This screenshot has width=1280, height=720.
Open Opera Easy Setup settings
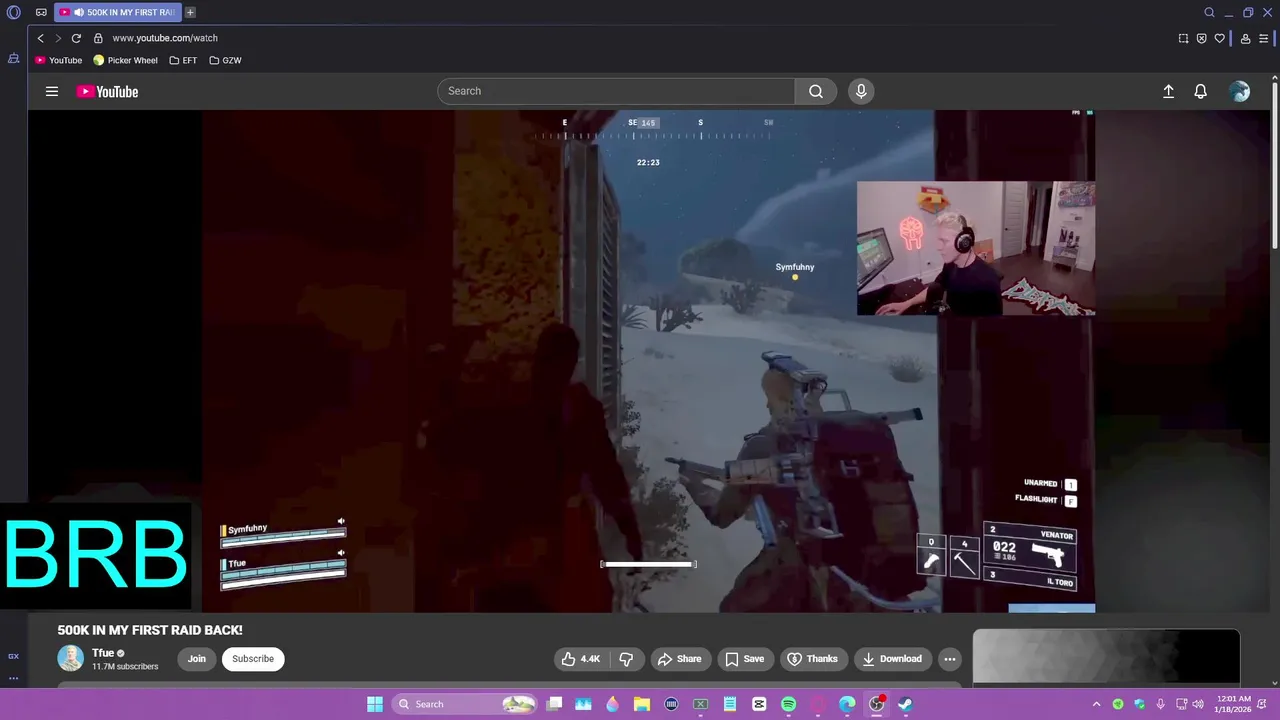pyautogui.click(x=1264, y=38)
